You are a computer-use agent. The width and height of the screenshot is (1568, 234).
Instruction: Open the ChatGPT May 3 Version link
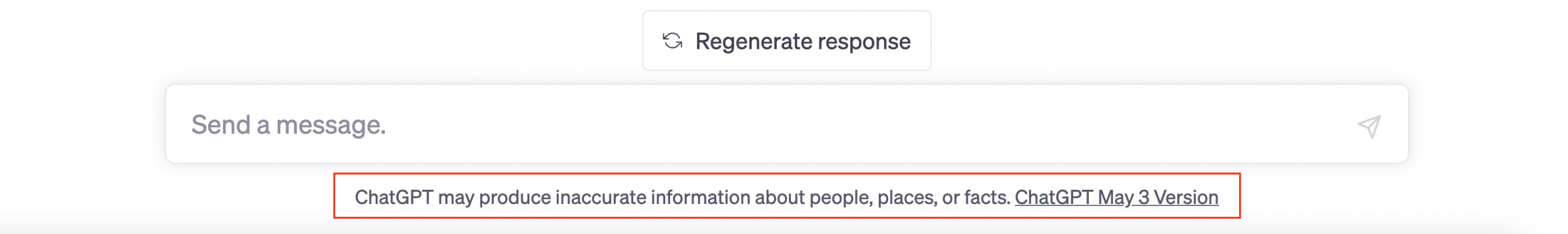pyautogui.click(x=1116, y=197)
